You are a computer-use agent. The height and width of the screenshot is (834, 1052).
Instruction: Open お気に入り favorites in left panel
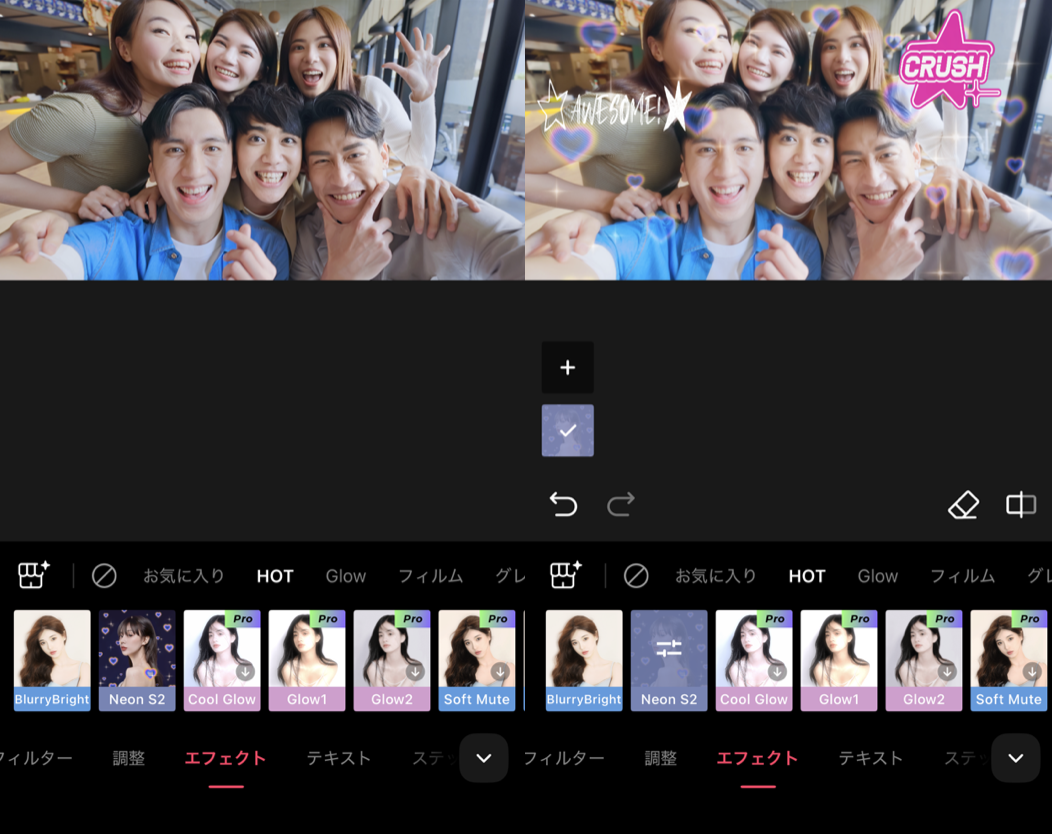point(184,576)
